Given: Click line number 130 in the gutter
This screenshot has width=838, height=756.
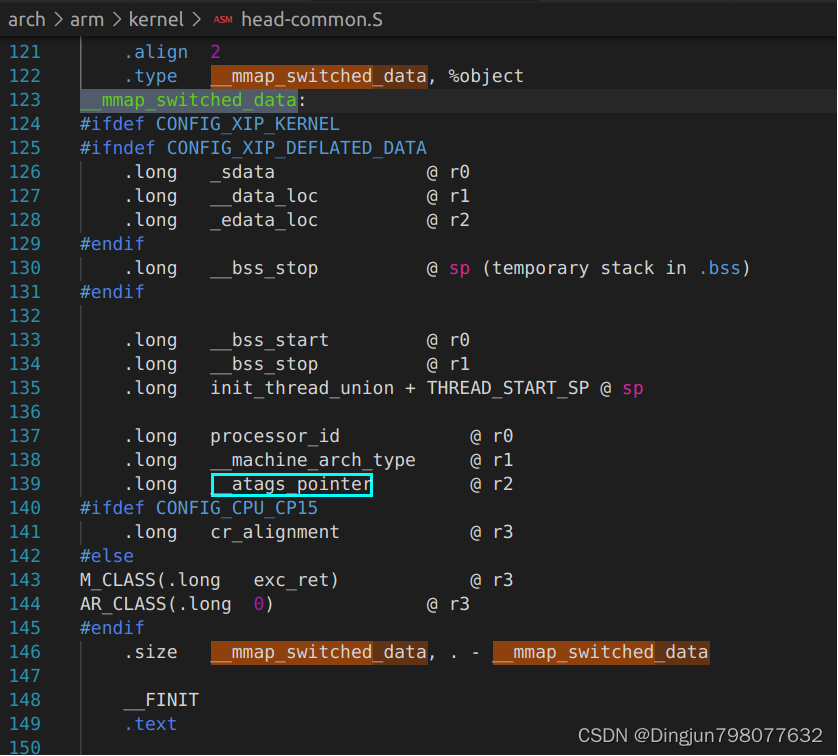Looking at the screenshot, I should (27, 267).
